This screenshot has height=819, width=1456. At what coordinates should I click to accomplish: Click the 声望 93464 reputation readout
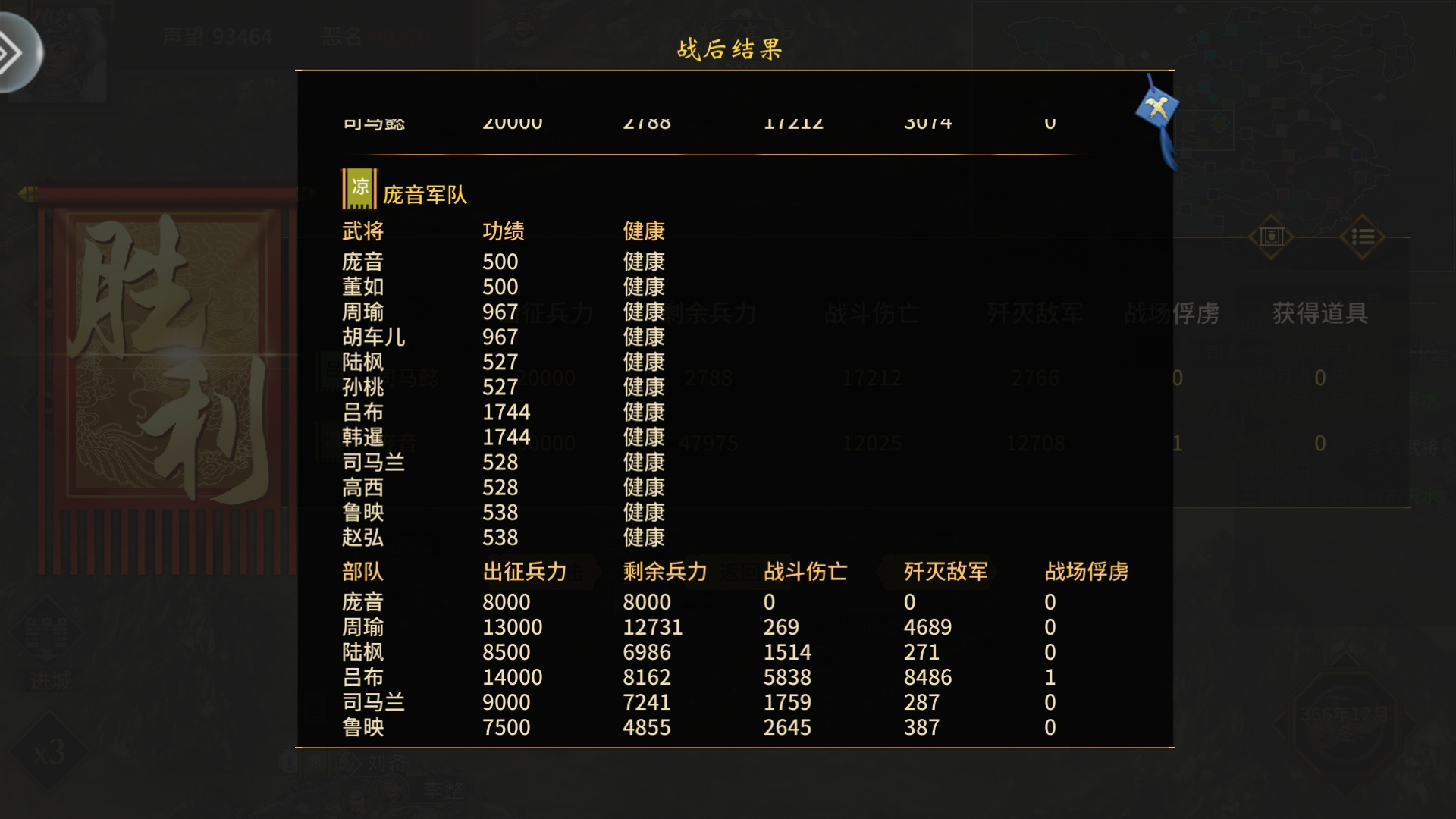(218, 36)
